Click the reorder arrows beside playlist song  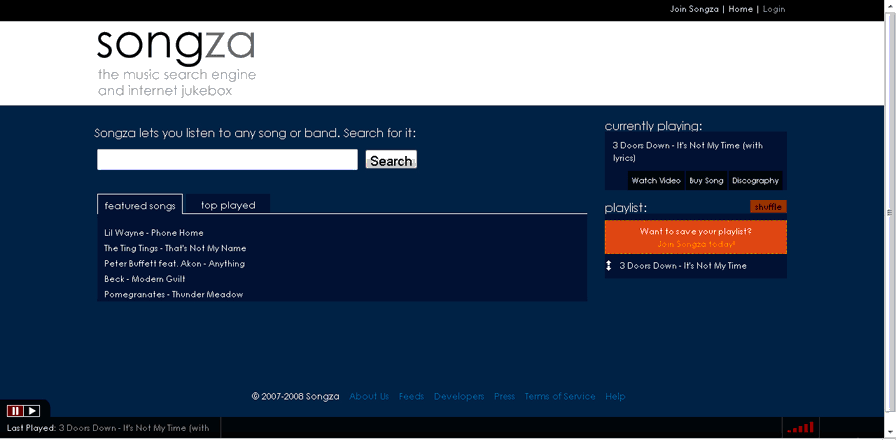[x=609, y=266]
